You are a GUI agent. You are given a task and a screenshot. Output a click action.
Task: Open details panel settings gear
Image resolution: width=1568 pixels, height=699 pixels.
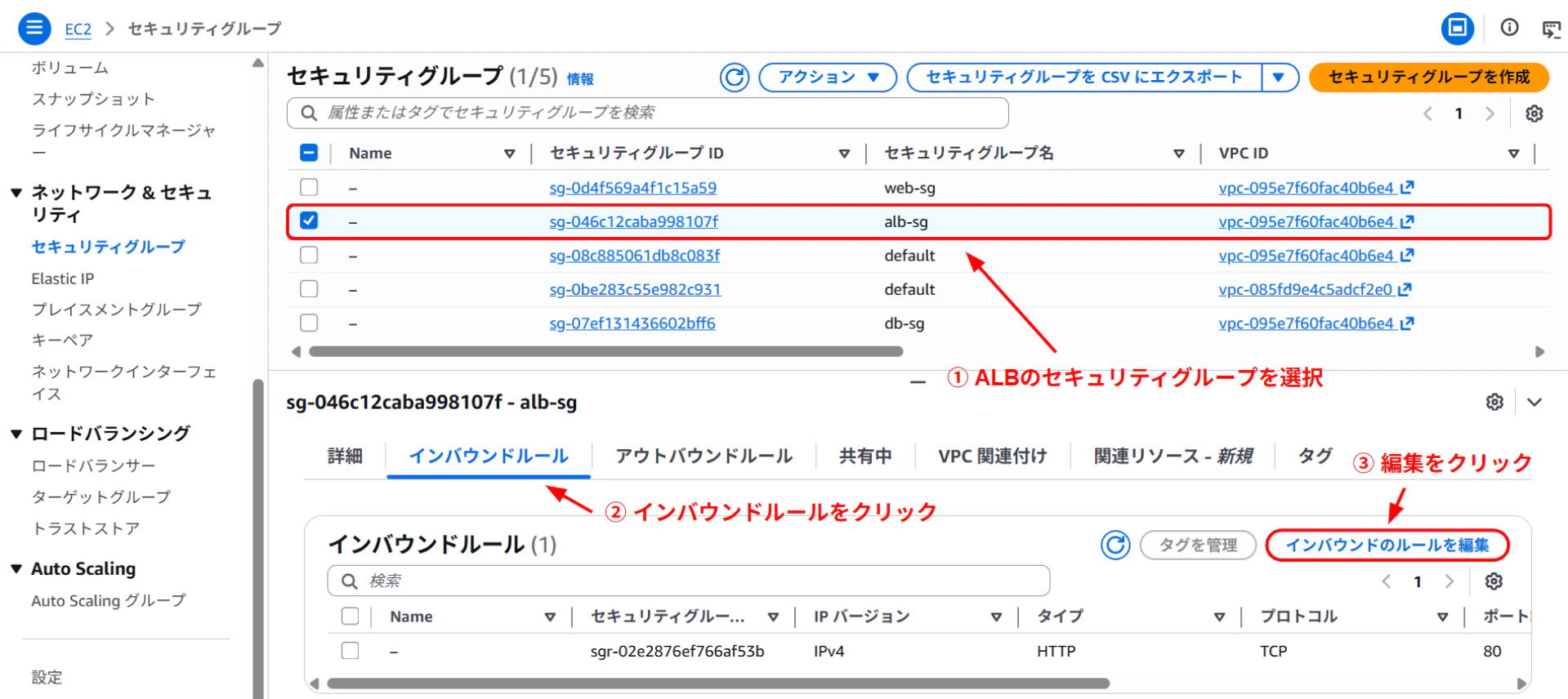pos(1494,402)
